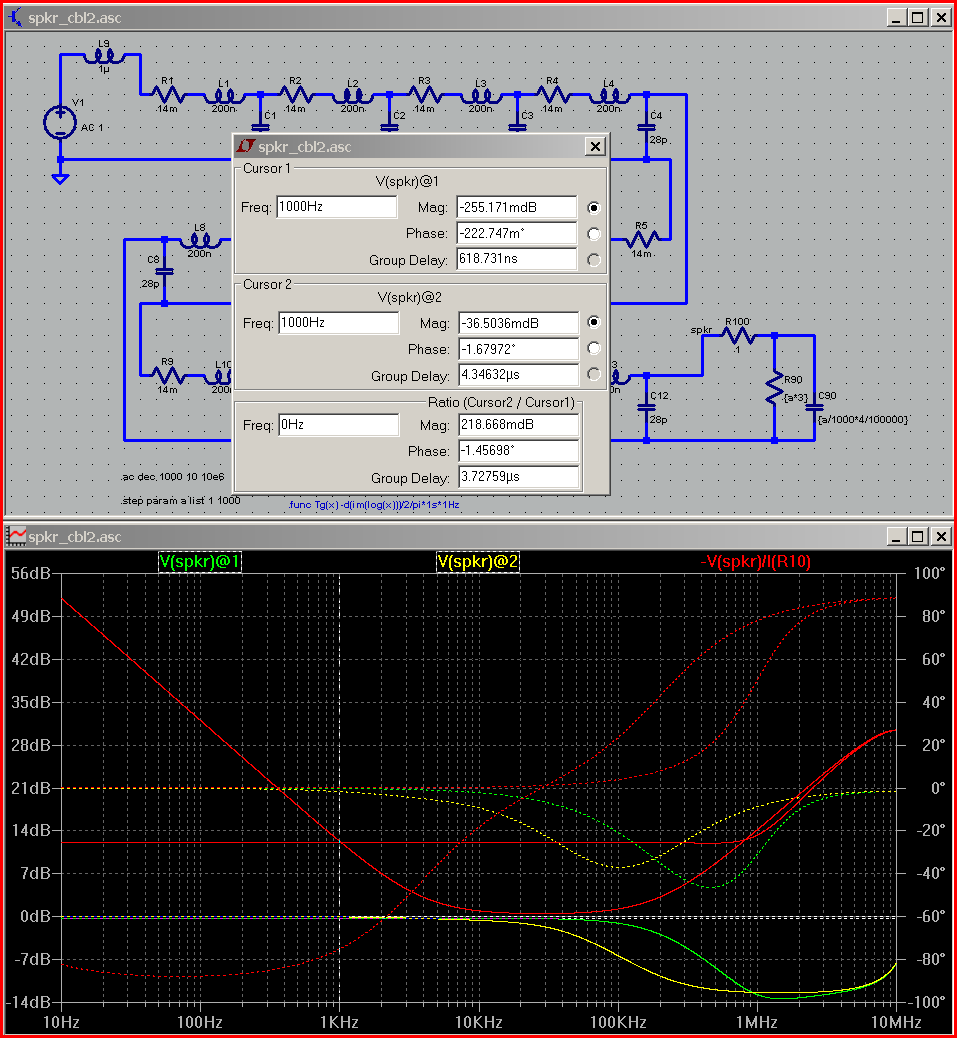Maximize the schematic window
The image size is (957, 1038).
point(918,18)
